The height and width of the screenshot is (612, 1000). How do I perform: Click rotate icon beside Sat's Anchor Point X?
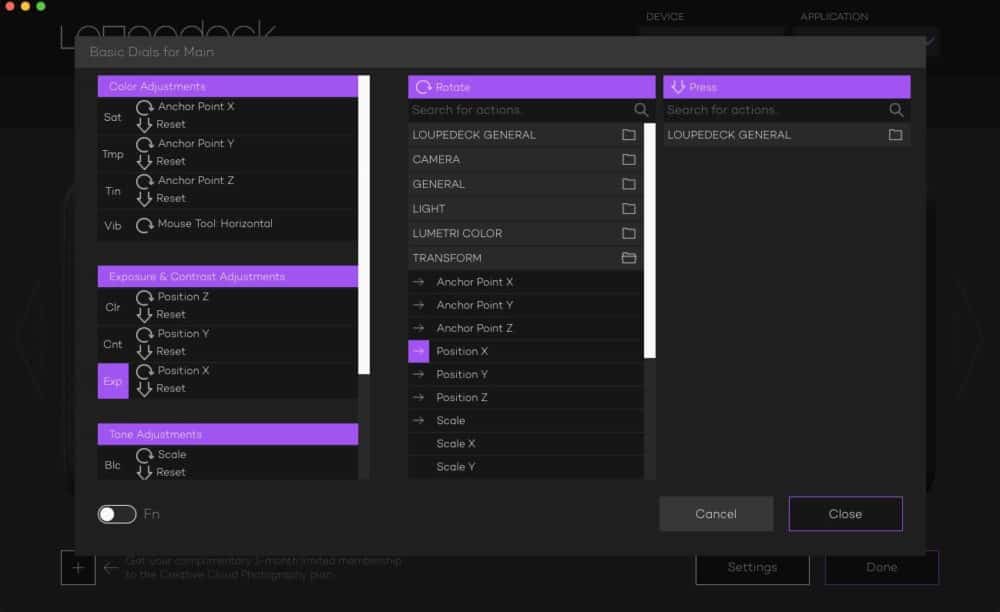[145, 107]
